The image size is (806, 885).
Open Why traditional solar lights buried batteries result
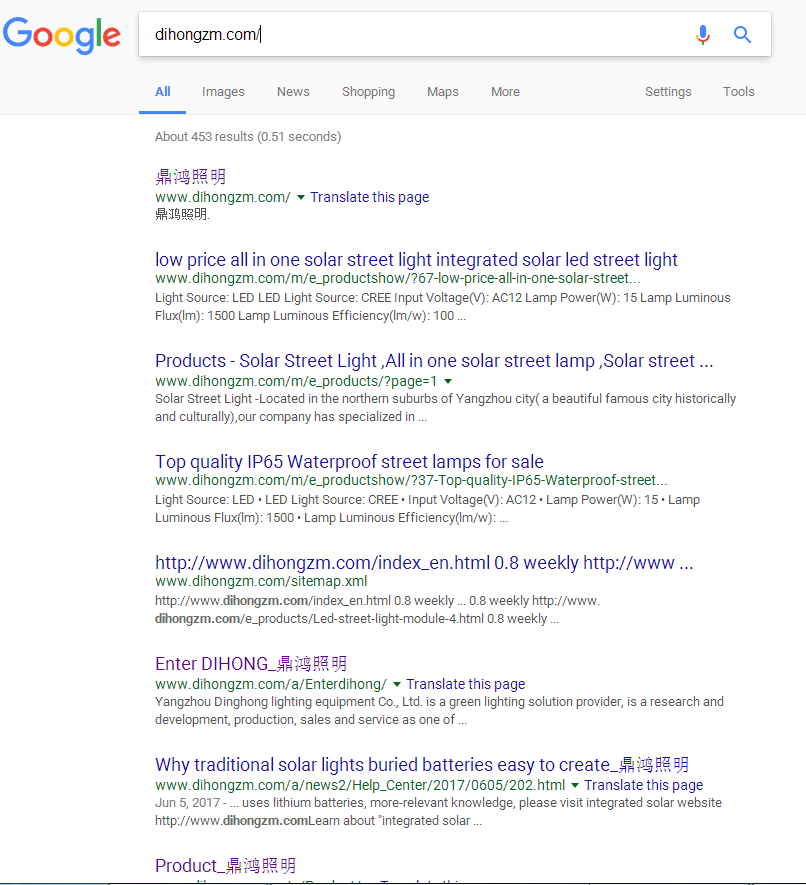(422, 765)
